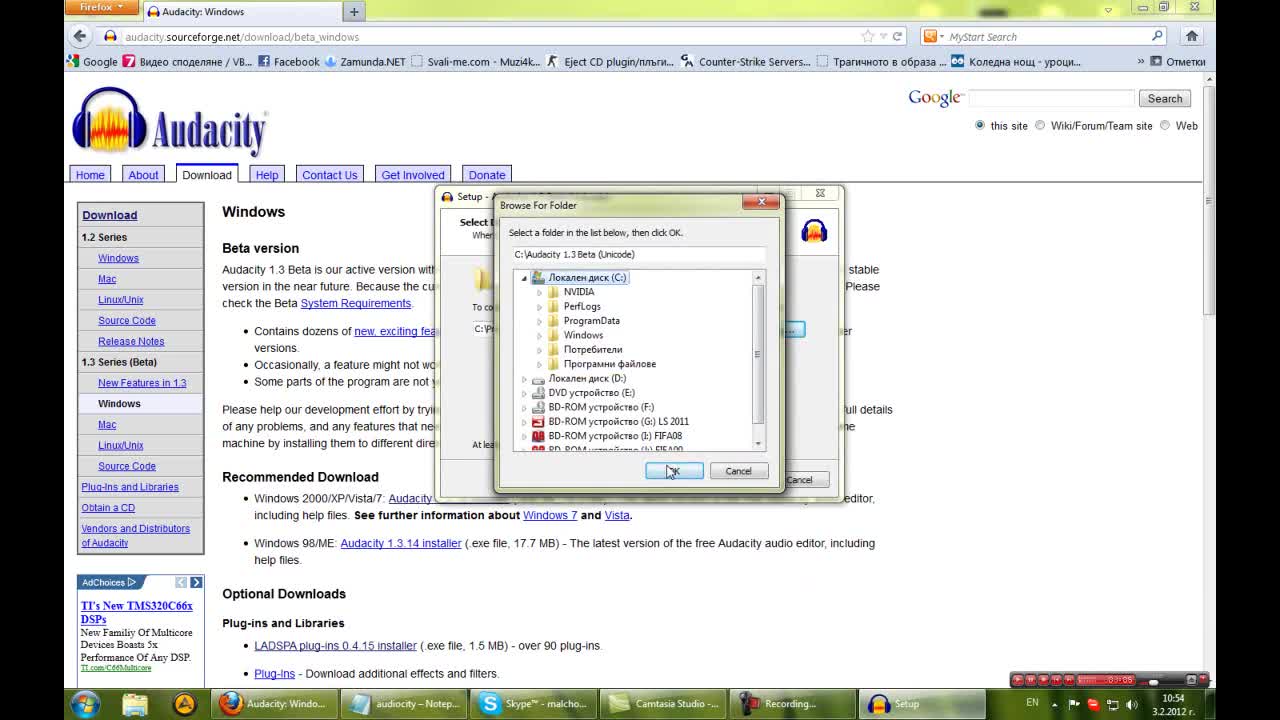Click the Google Search button on the page
This screenshot has height=720, width=1280.
pos(1165,98)
